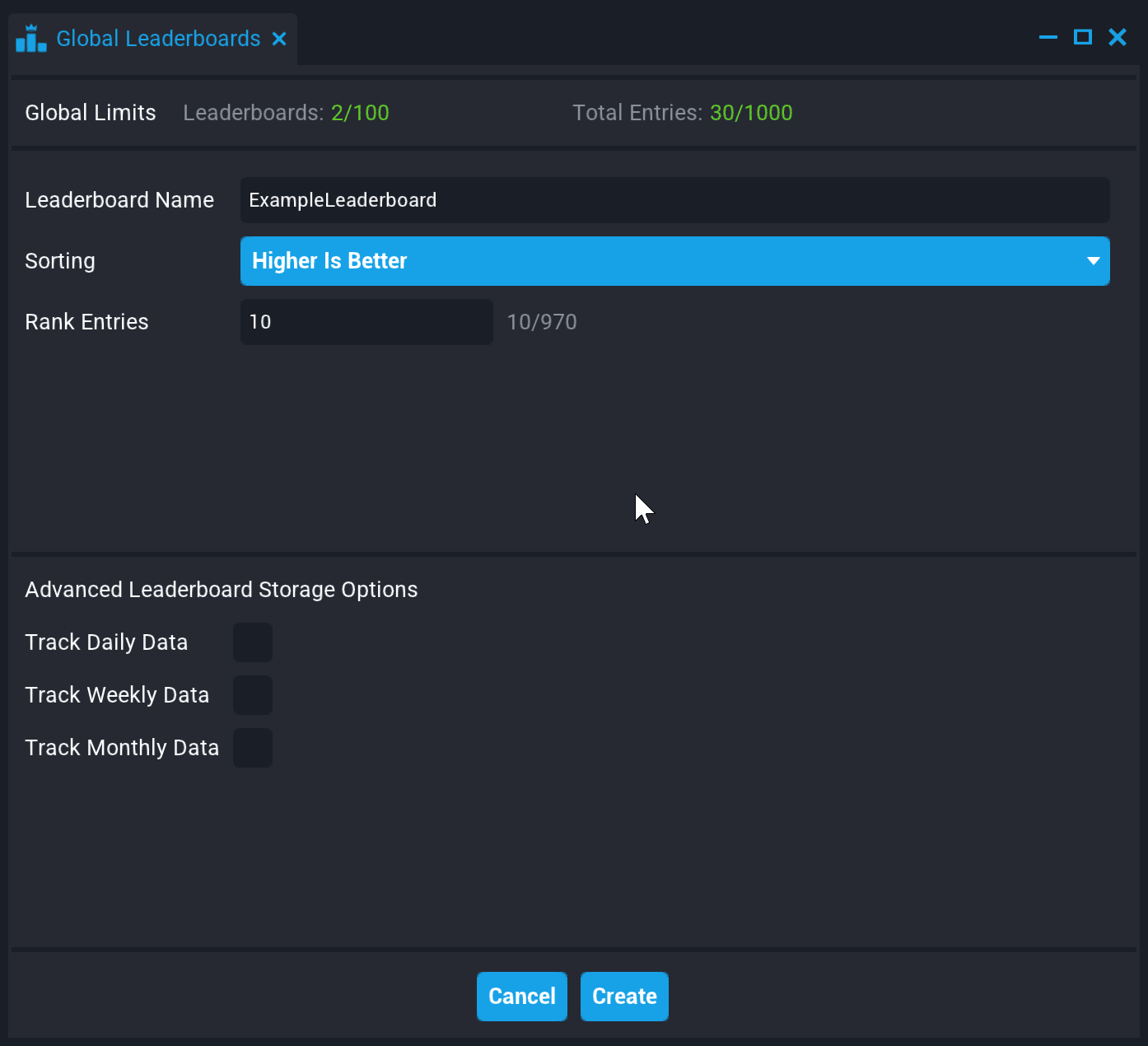Close the window with the top-right X
Image resolution: width=1148 pixels, height=1046 pixels.
point(1117,37)
